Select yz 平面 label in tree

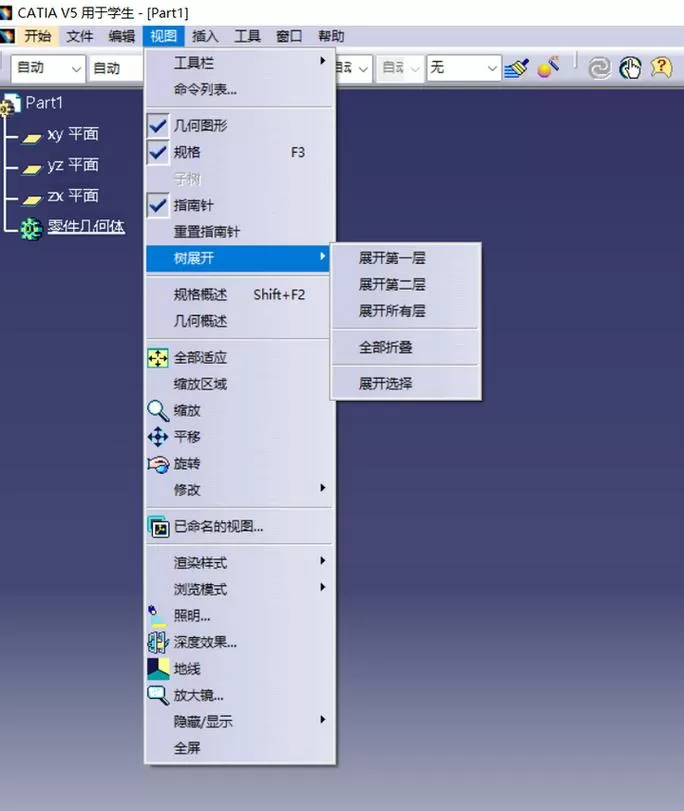coord(73,166)
